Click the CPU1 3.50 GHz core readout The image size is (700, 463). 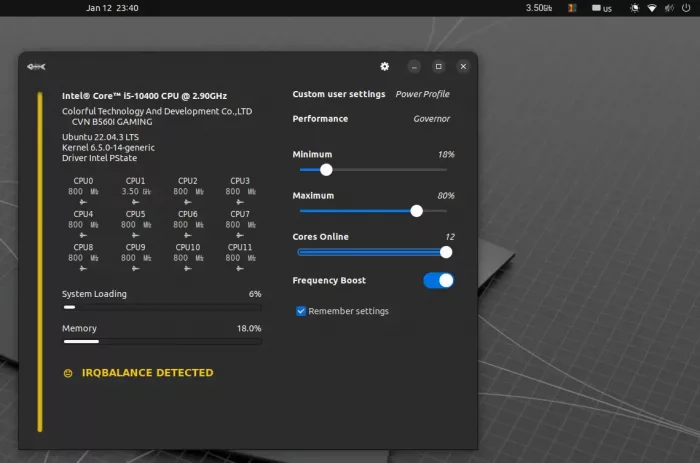tap(135, 191)
